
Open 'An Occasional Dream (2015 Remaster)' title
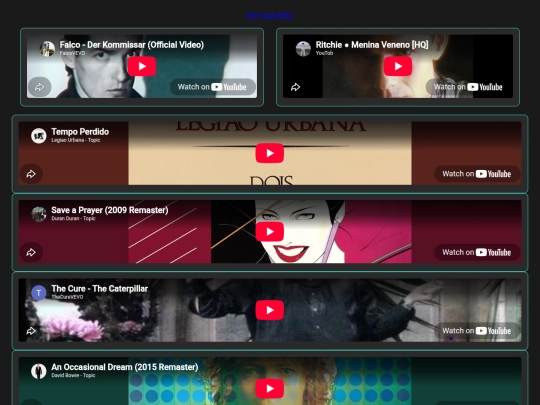coord(125,367)
